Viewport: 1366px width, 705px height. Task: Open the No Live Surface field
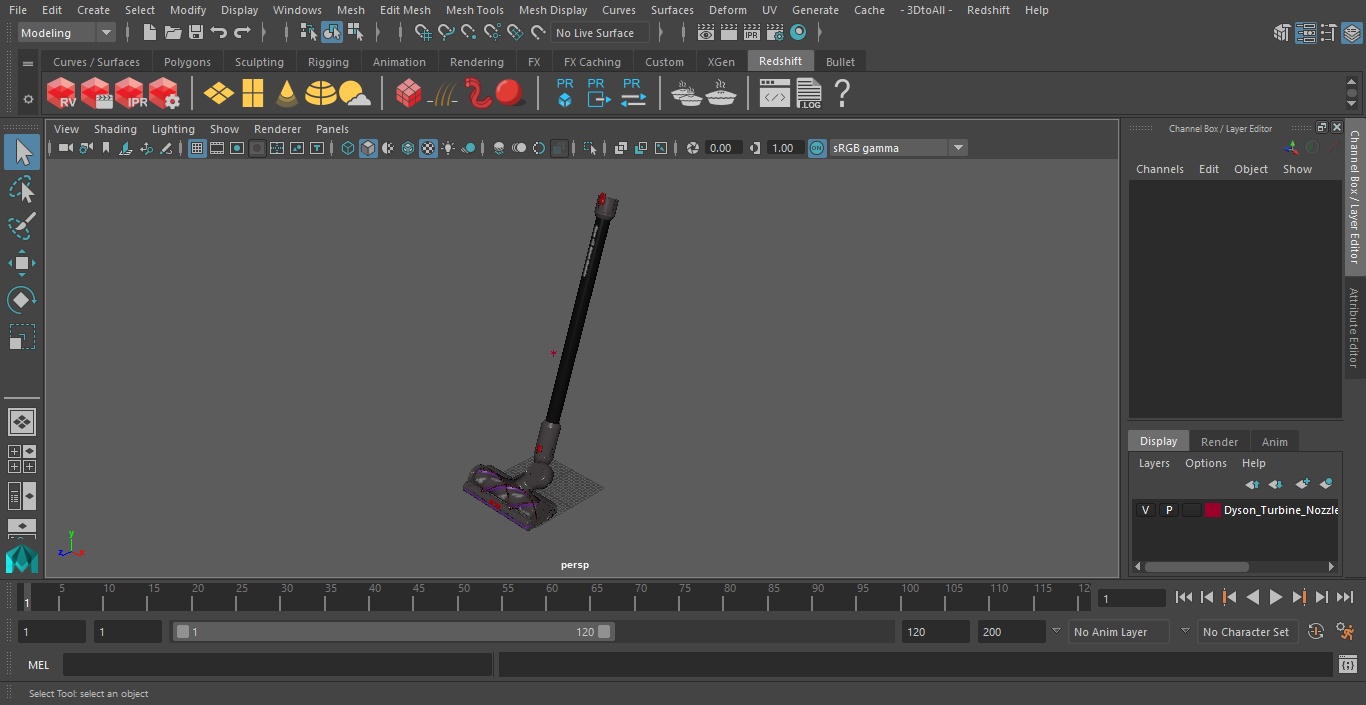click(x=600, y=33)
